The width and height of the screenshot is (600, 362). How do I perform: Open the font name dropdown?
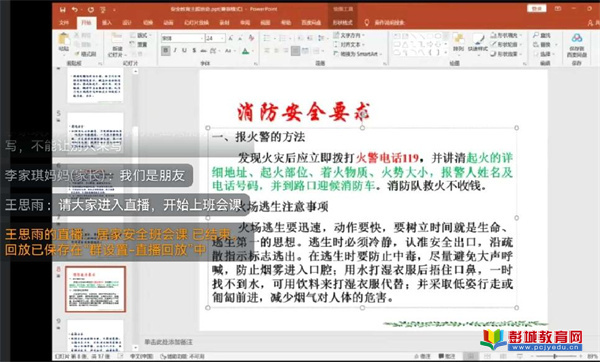[202, 38]
